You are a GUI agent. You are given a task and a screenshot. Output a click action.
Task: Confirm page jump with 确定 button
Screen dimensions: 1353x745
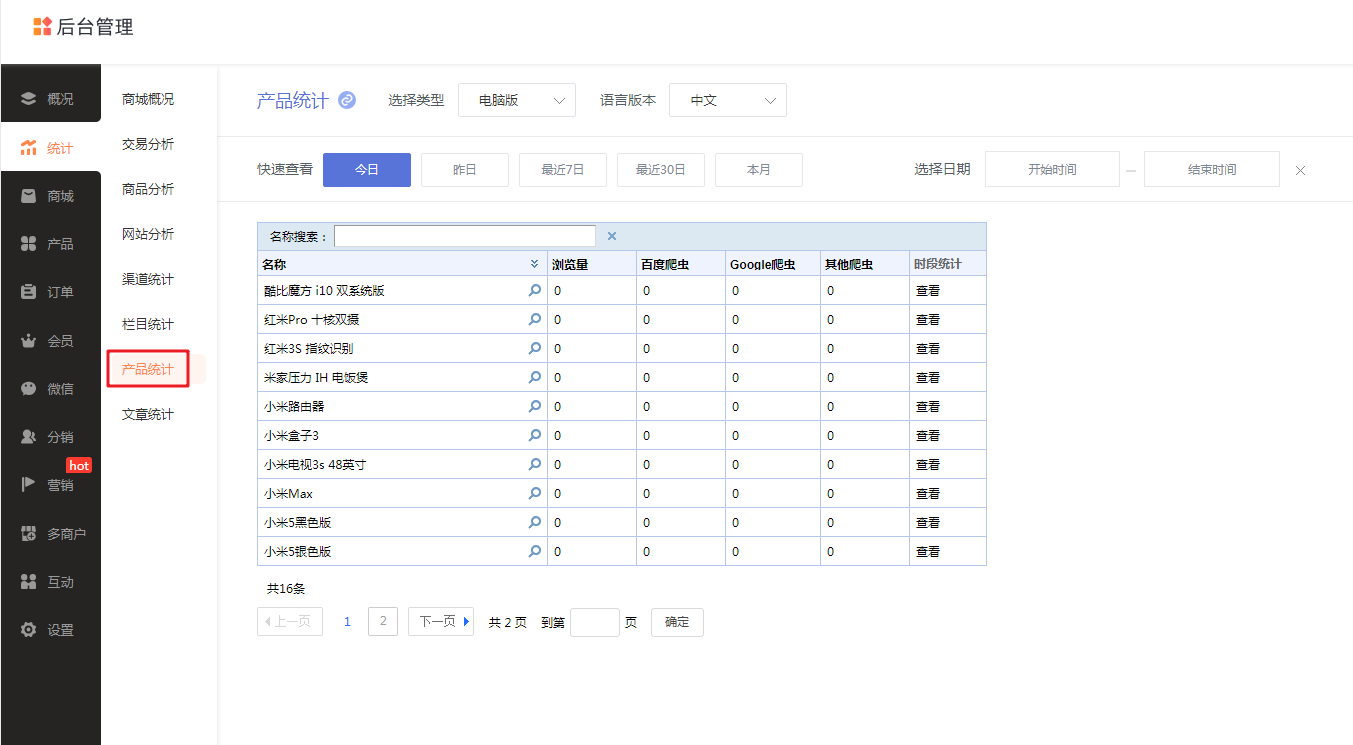click(677, 622)
